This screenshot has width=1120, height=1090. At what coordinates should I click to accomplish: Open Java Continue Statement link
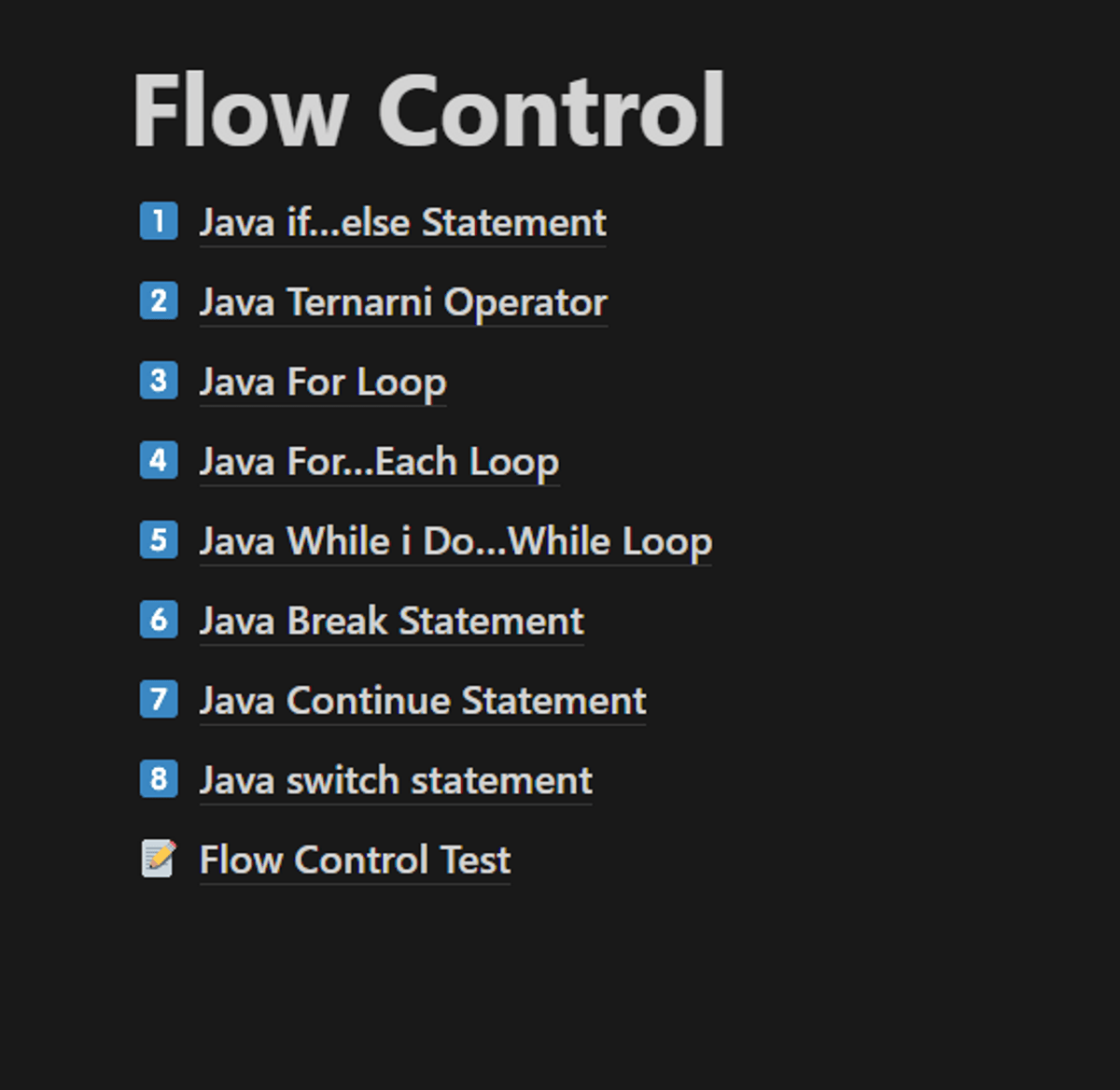click(x=422, y=701)
